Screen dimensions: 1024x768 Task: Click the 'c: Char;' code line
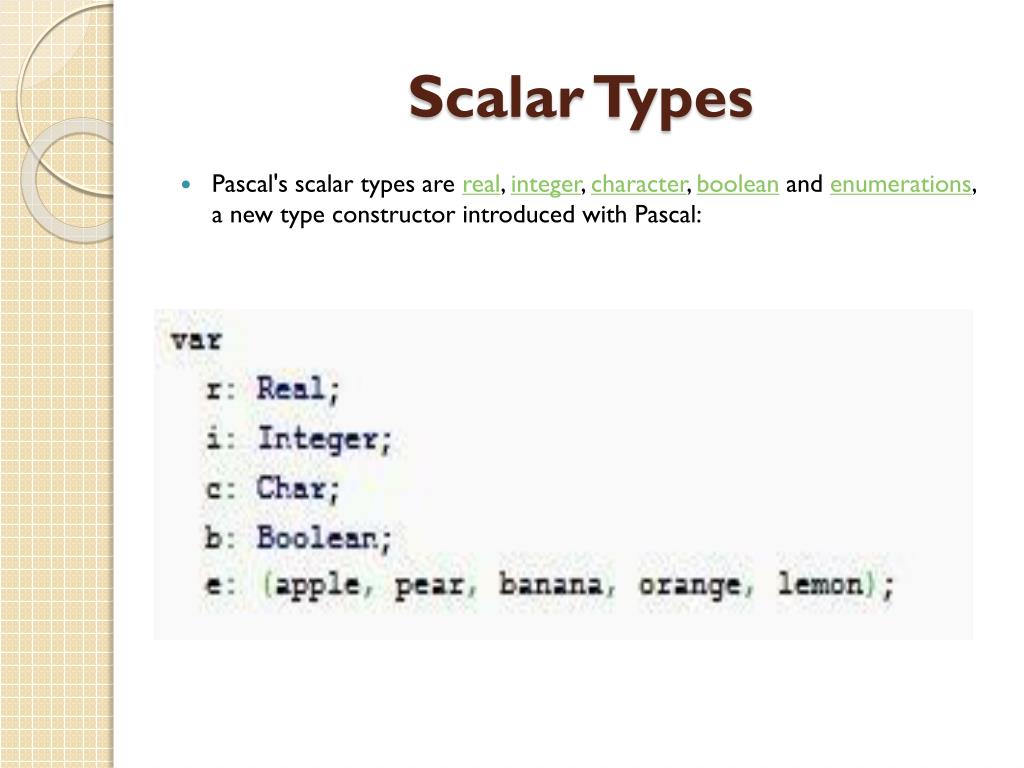(272, 488)
